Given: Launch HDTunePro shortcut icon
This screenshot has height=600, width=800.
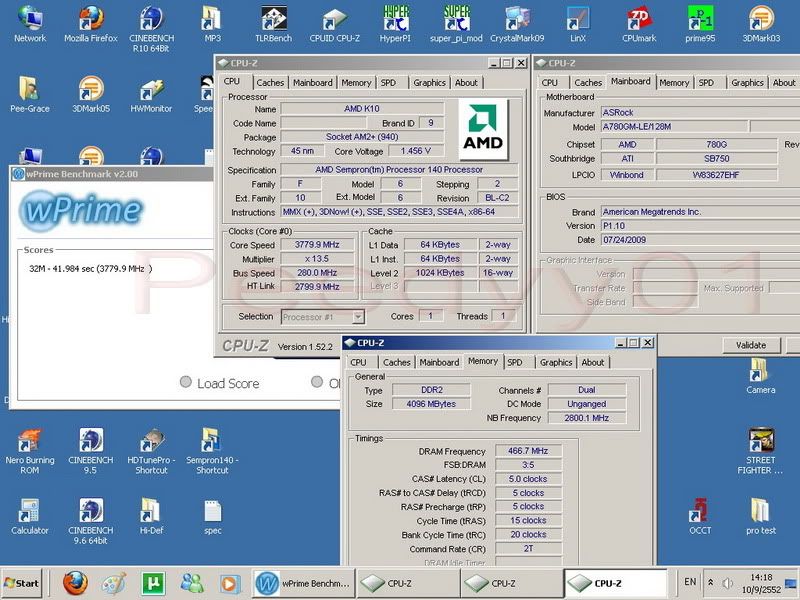Looking at the screenshot, I should [x=152, y=451].
